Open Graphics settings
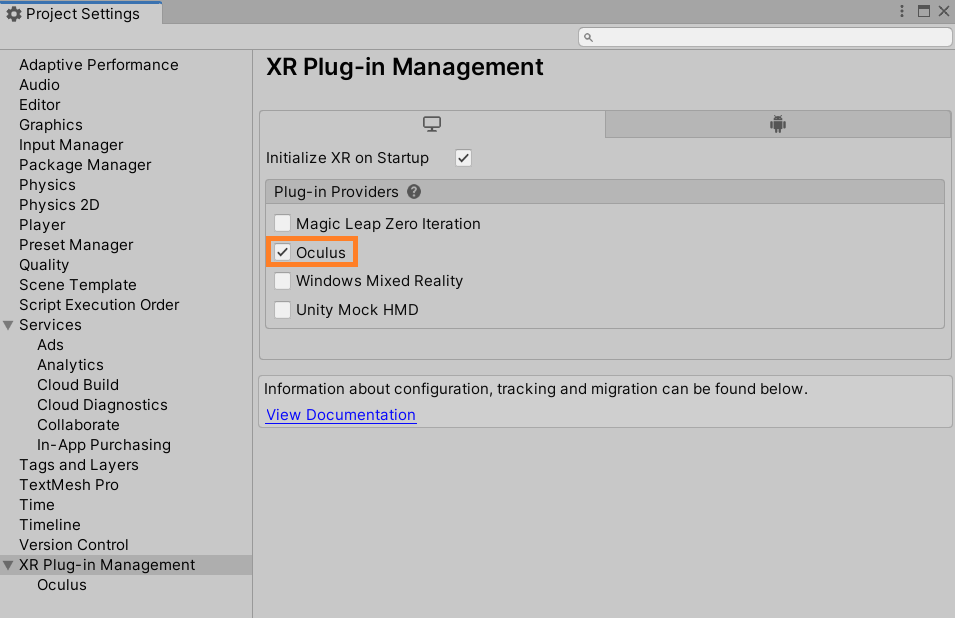955x618 pixels. (x=51, y=125)
